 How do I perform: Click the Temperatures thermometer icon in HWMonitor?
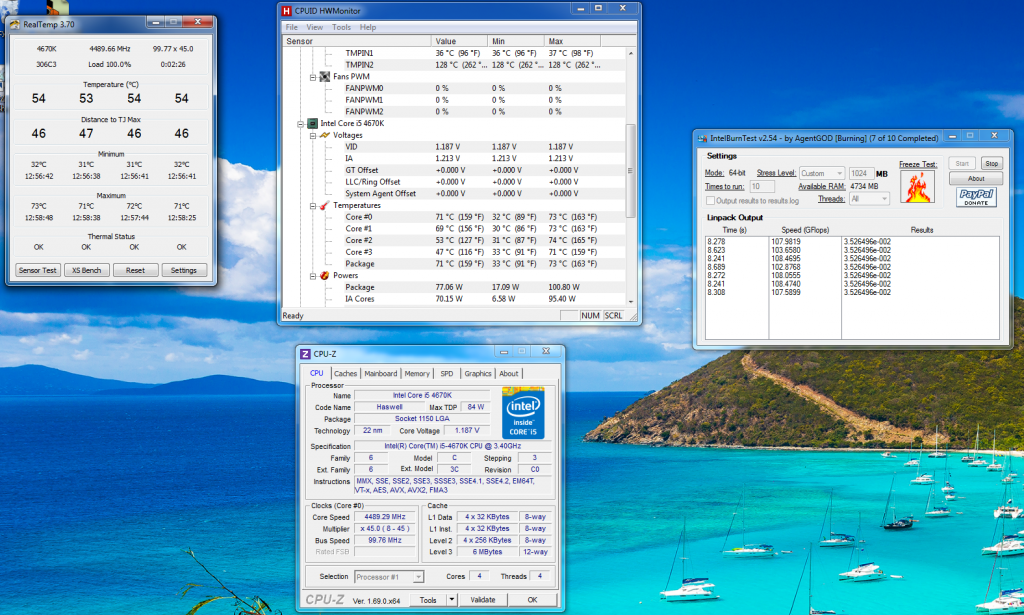[x=325, y=206]
